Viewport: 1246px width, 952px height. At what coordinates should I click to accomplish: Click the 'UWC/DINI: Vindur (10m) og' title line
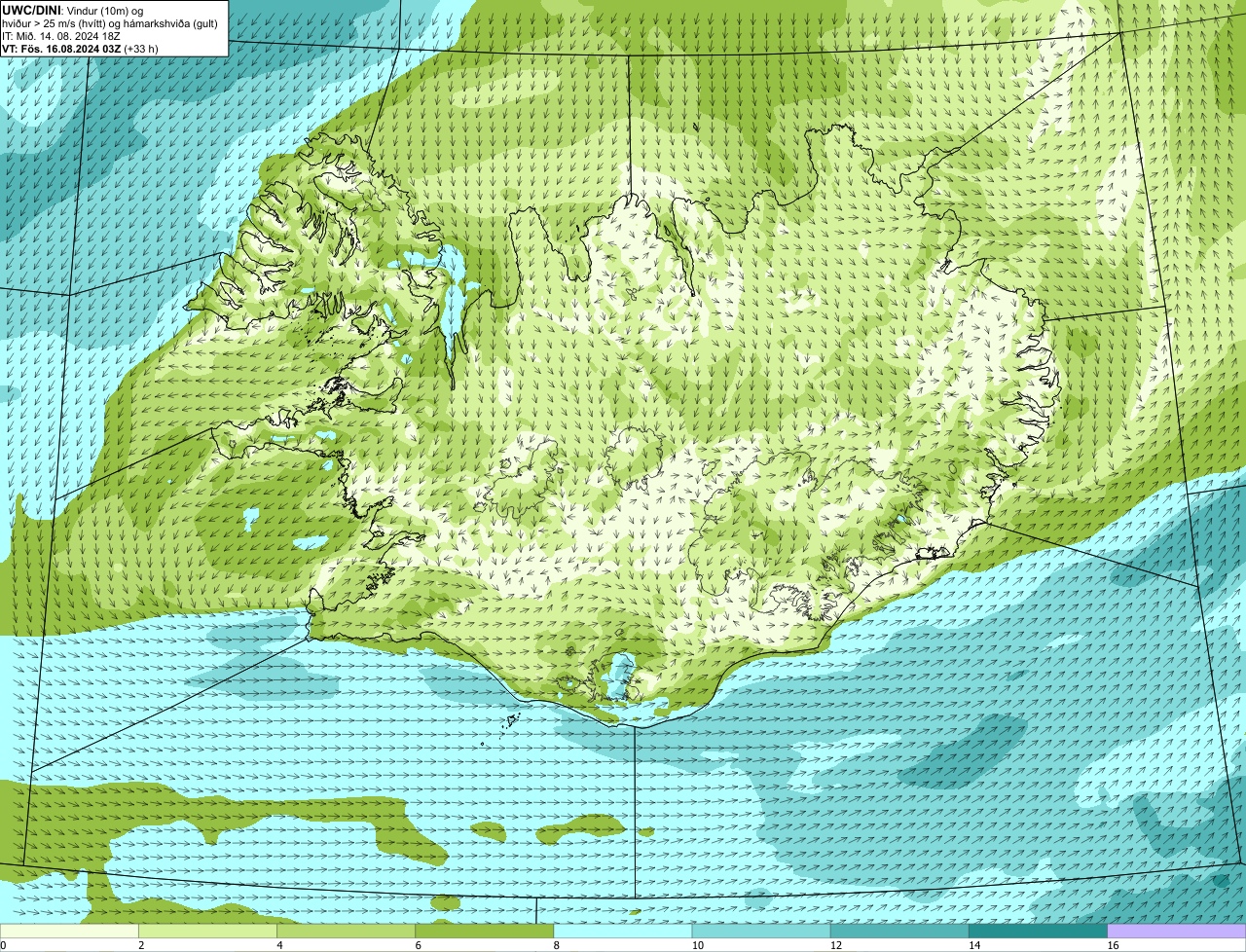point(73,11)
